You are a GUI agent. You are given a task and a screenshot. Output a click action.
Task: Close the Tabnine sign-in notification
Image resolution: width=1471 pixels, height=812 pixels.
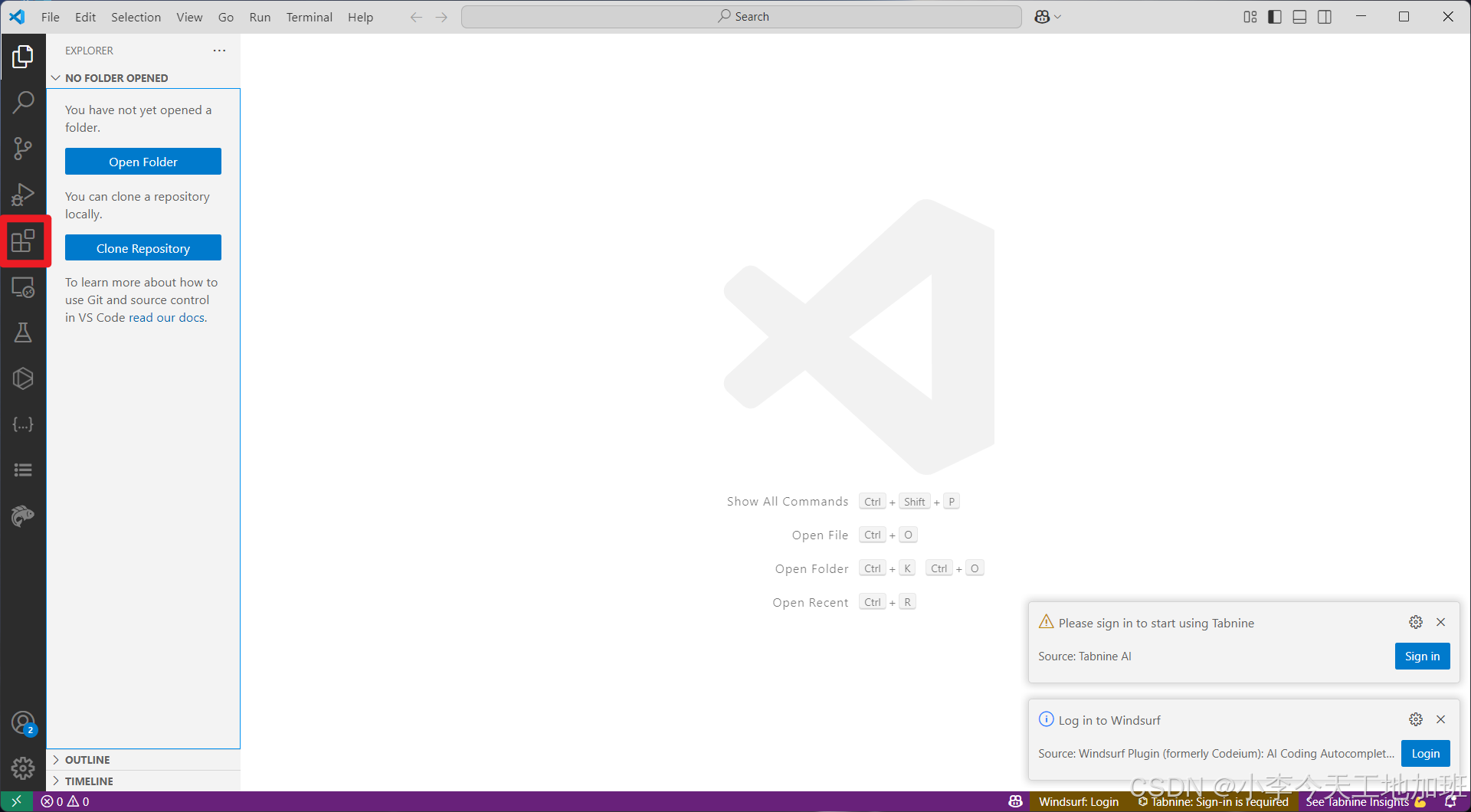tap(1440, 622)
